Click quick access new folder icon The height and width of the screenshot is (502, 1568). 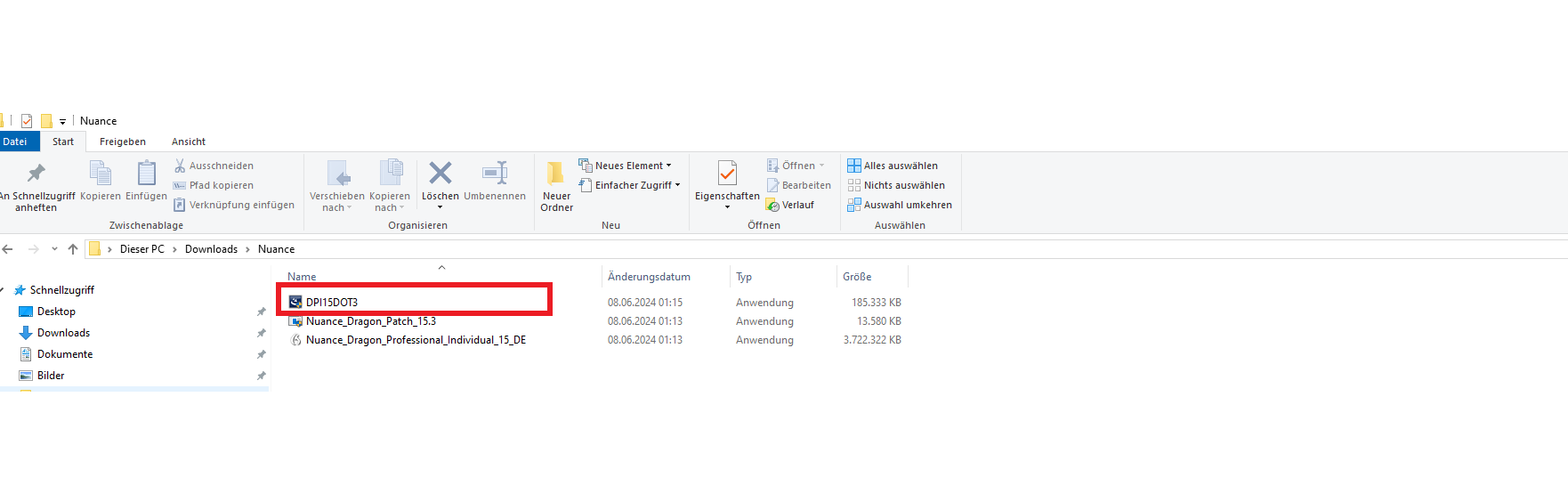46,121
